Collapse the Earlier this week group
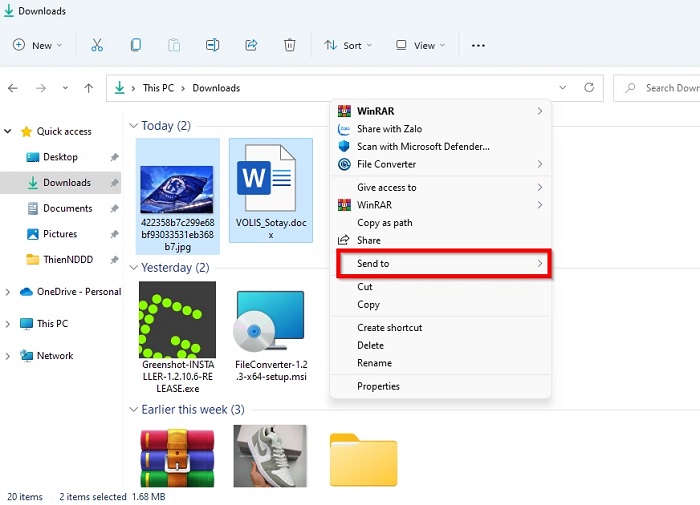700x505 pixels. [133, 409]
